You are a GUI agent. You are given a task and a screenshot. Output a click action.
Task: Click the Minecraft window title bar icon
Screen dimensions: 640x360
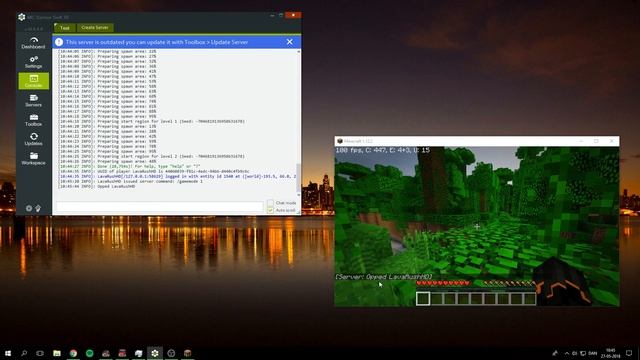[340, 141]
